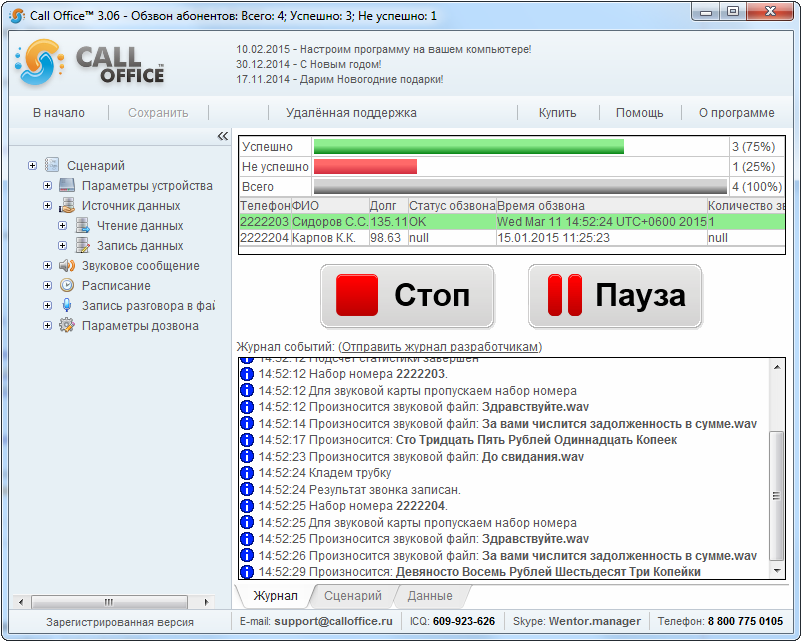Click support@calloffice.ru email in status bar

point(333,621)
